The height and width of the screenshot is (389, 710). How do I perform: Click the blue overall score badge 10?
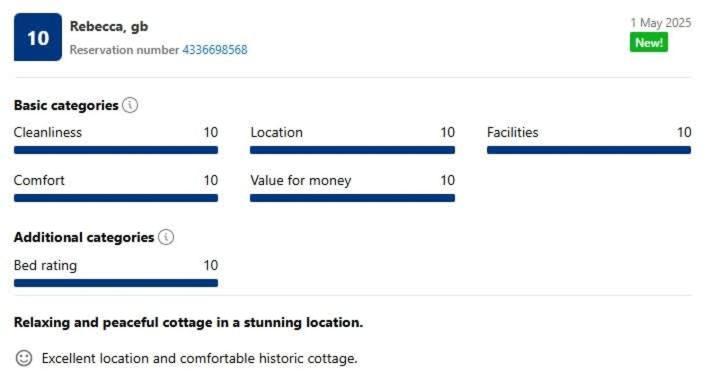click(38, 37)
